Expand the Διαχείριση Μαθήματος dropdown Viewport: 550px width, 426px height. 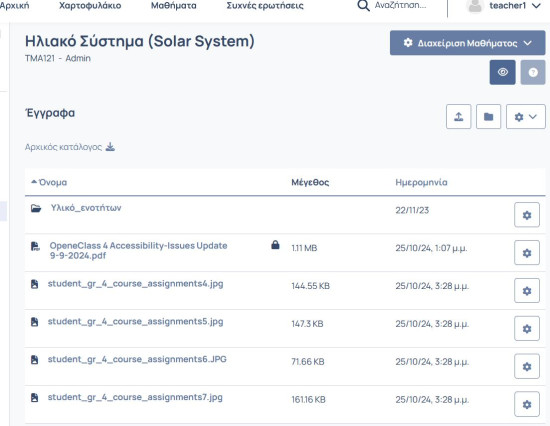(468, 43)
